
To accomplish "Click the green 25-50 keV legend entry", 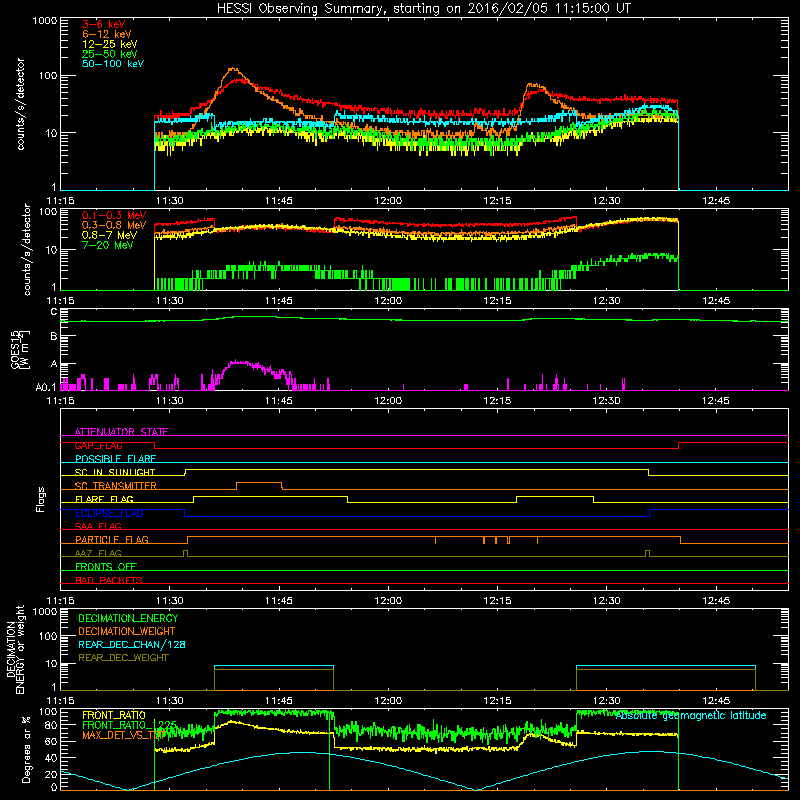I will pos(109,54).
